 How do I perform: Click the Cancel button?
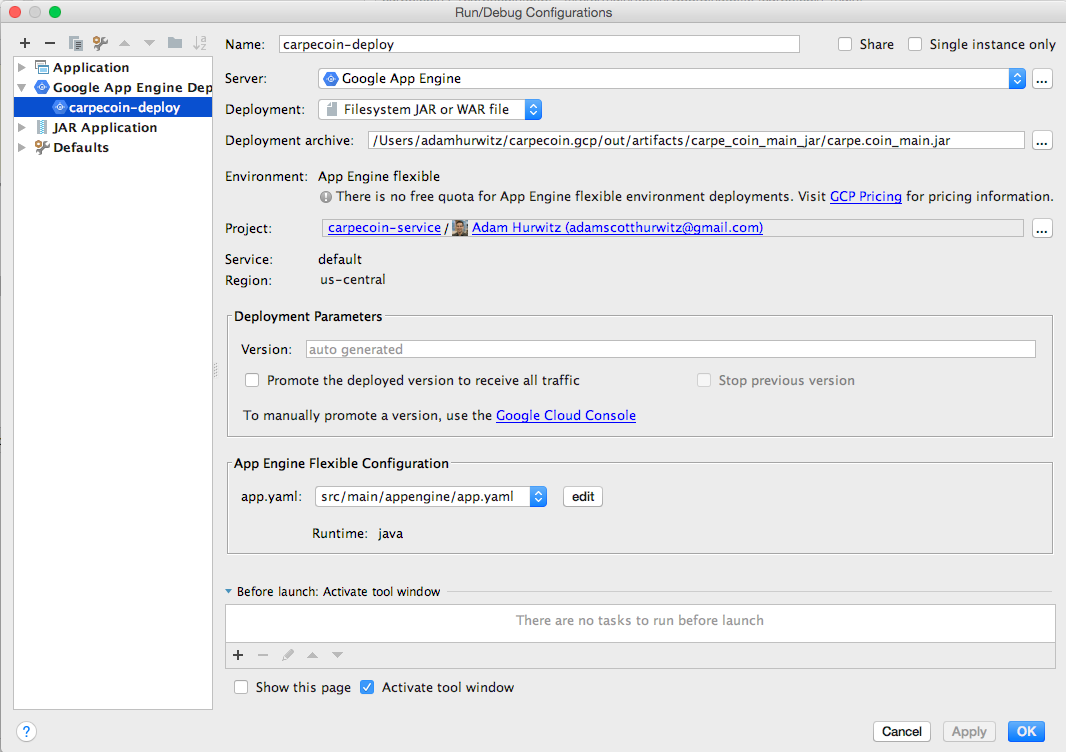pos(901,732)
